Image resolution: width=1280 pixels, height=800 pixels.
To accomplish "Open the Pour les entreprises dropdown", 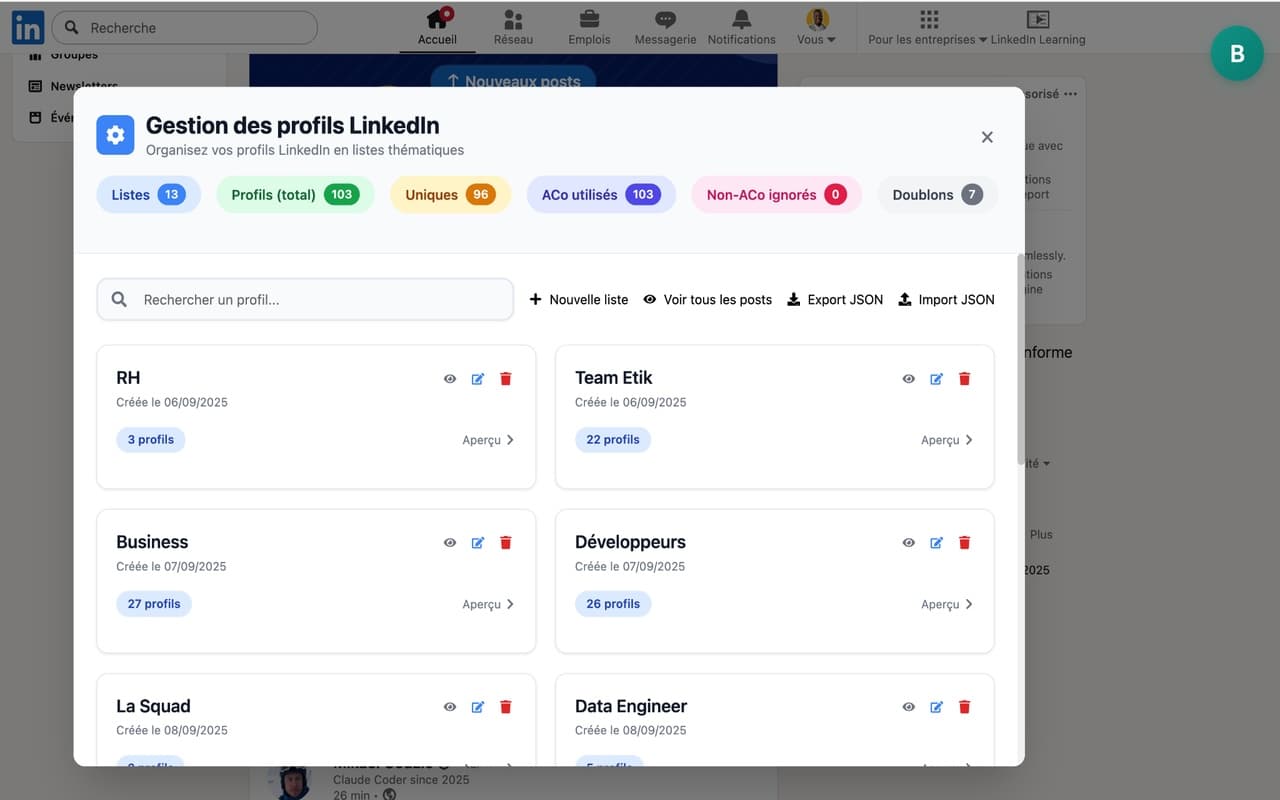I will [928, 28].
